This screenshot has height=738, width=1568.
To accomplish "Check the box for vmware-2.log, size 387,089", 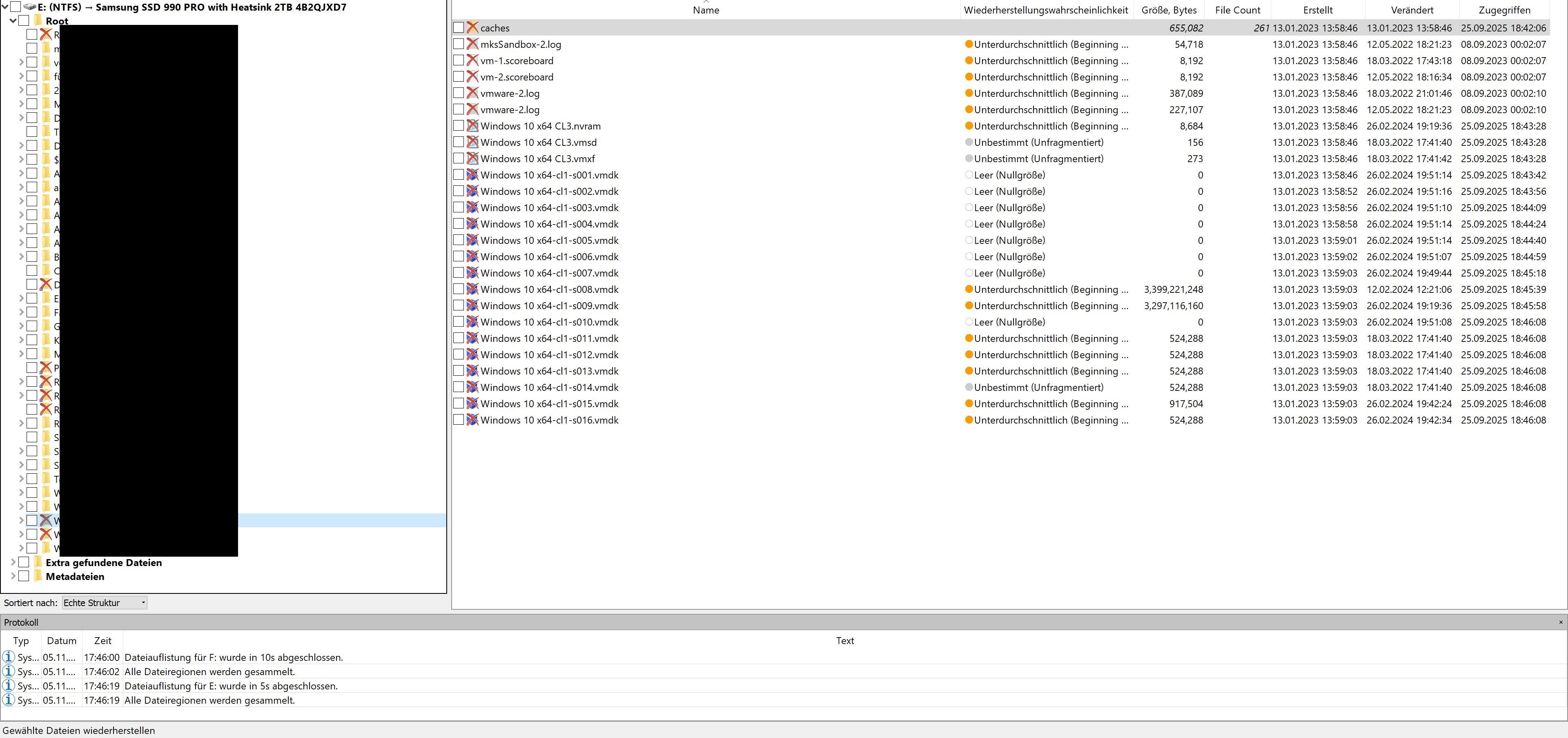I will click(458, 93).
